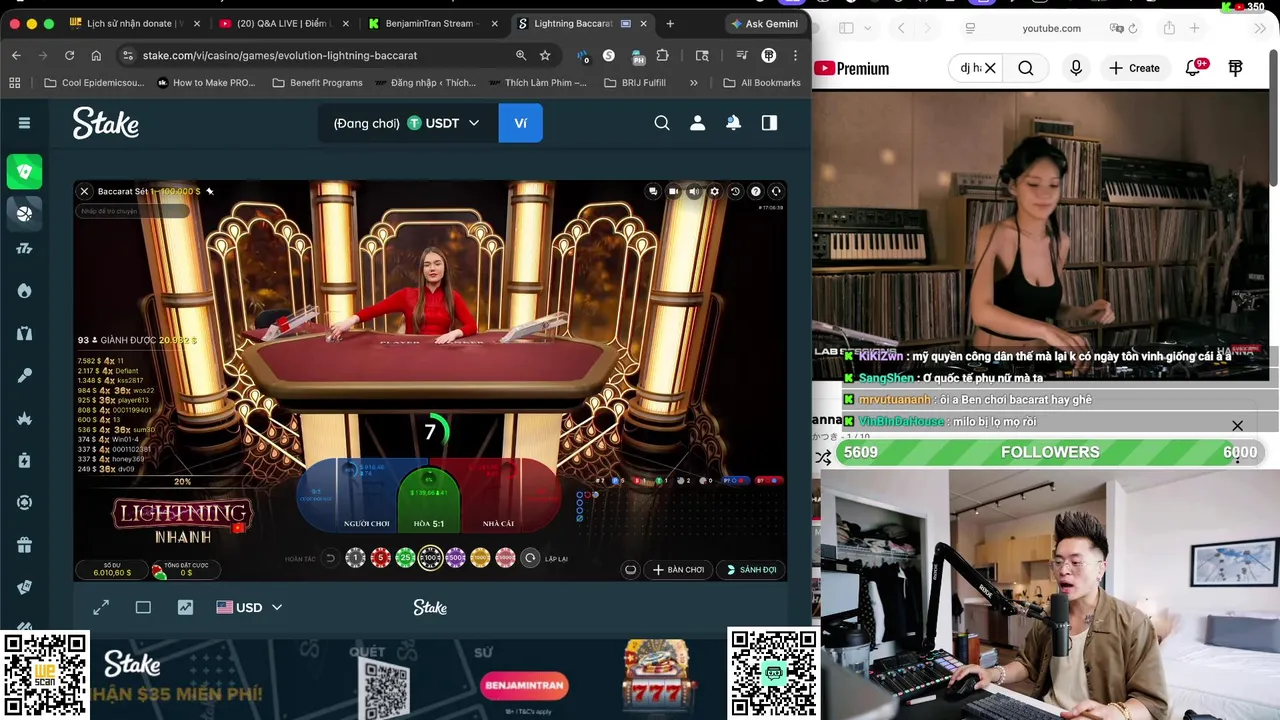Enable theatre mode below the game

(x=143, y=607)
